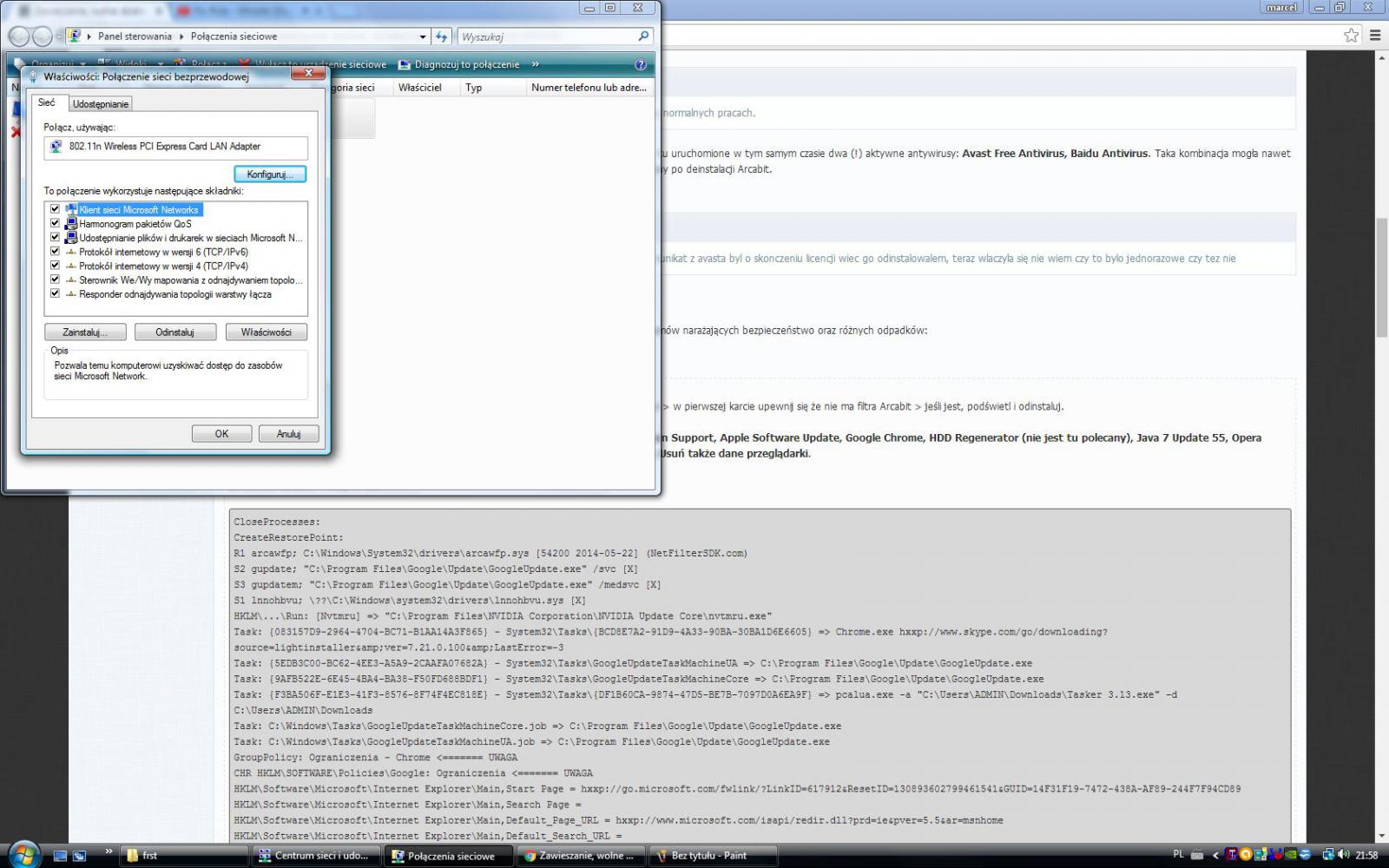Cancel the dialog with Anuluj
The height and width of the screenshot is (868, 1389).
tap(289, 434)
